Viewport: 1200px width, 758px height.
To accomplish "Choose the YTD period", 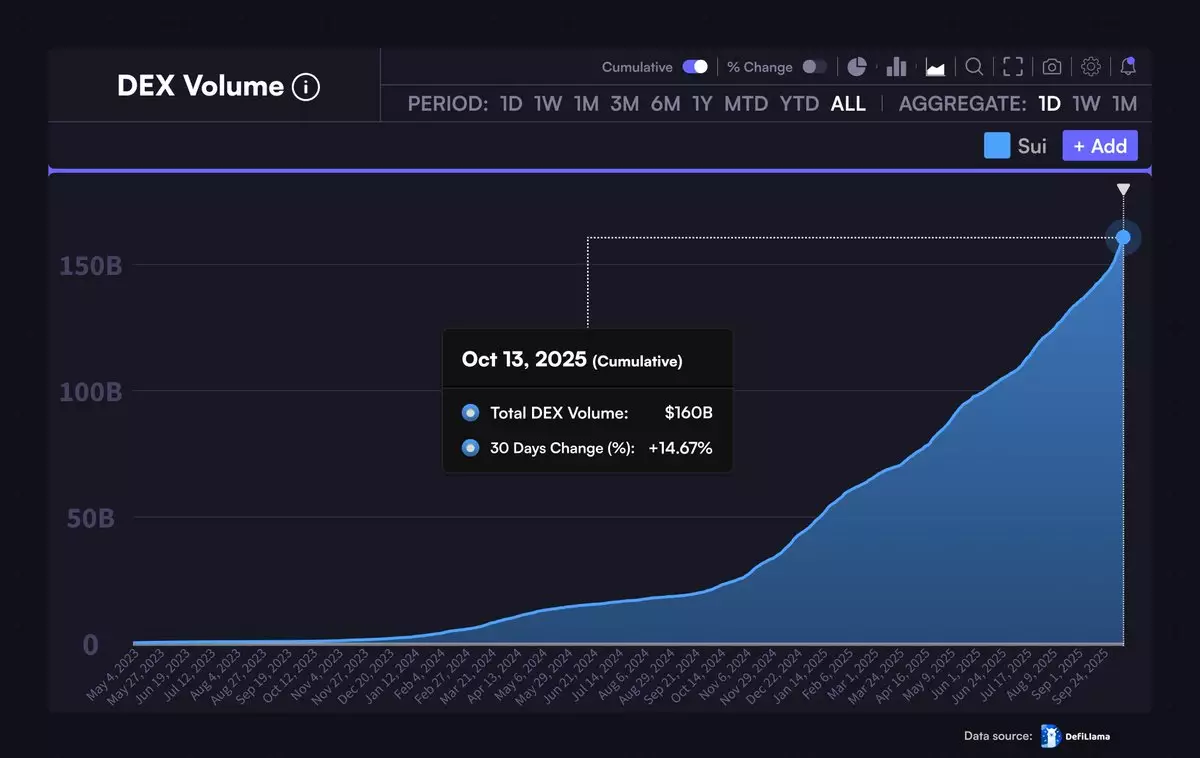I will 799,104.
